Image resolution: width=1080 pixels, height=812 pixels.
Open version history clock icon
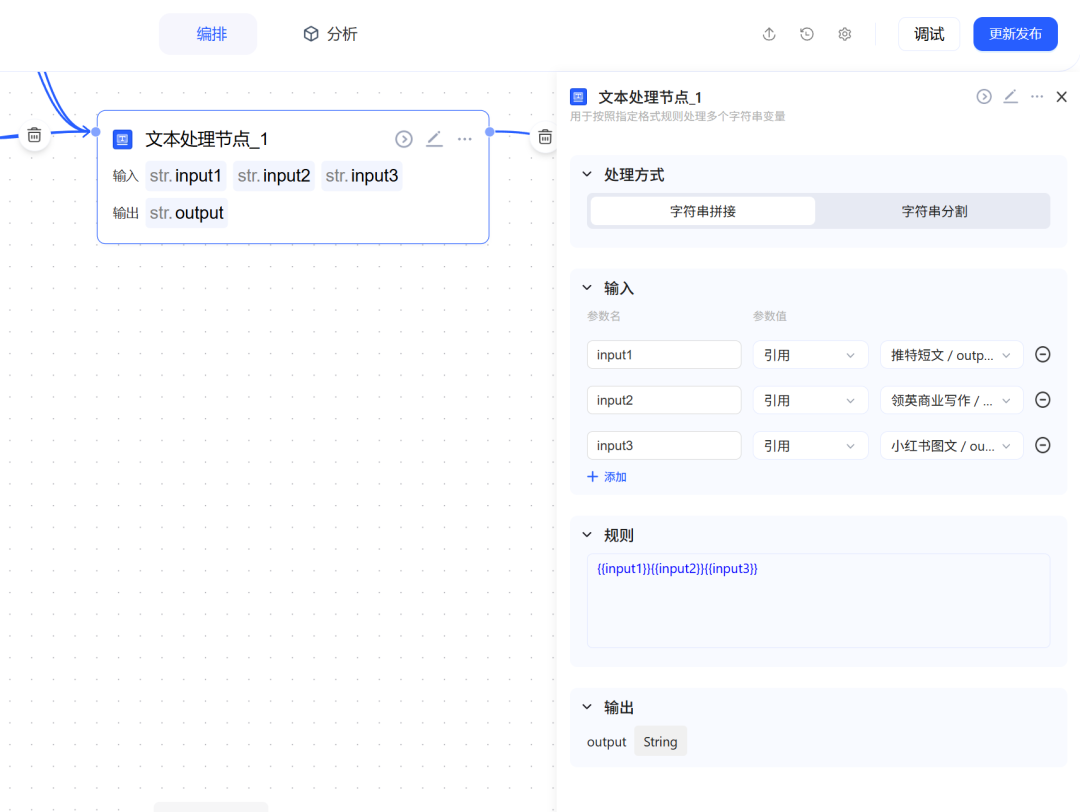(x=807, y=34)
